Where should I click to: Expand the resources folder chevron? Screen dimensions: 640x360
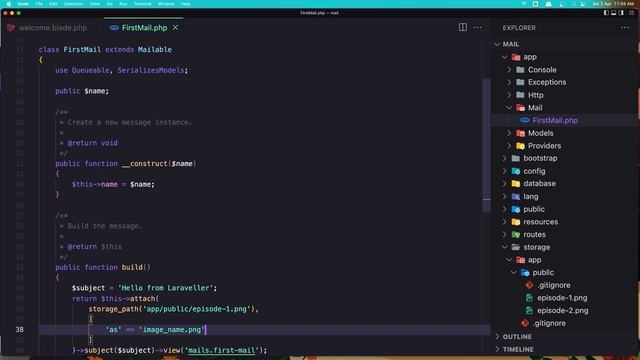504,222
